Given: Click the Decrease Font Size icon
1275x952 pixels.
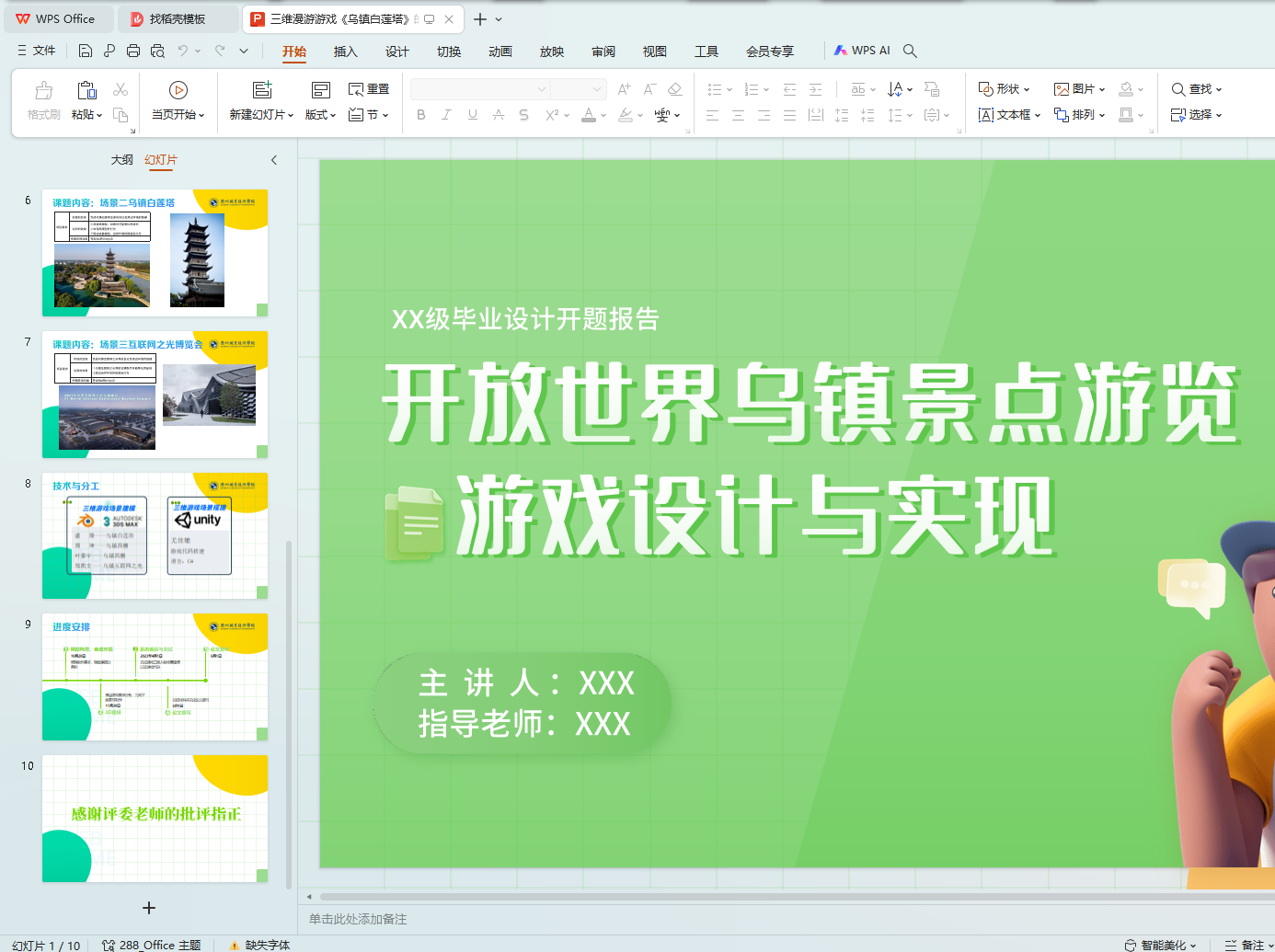Looking at the screenshot, I should (649, 89).
